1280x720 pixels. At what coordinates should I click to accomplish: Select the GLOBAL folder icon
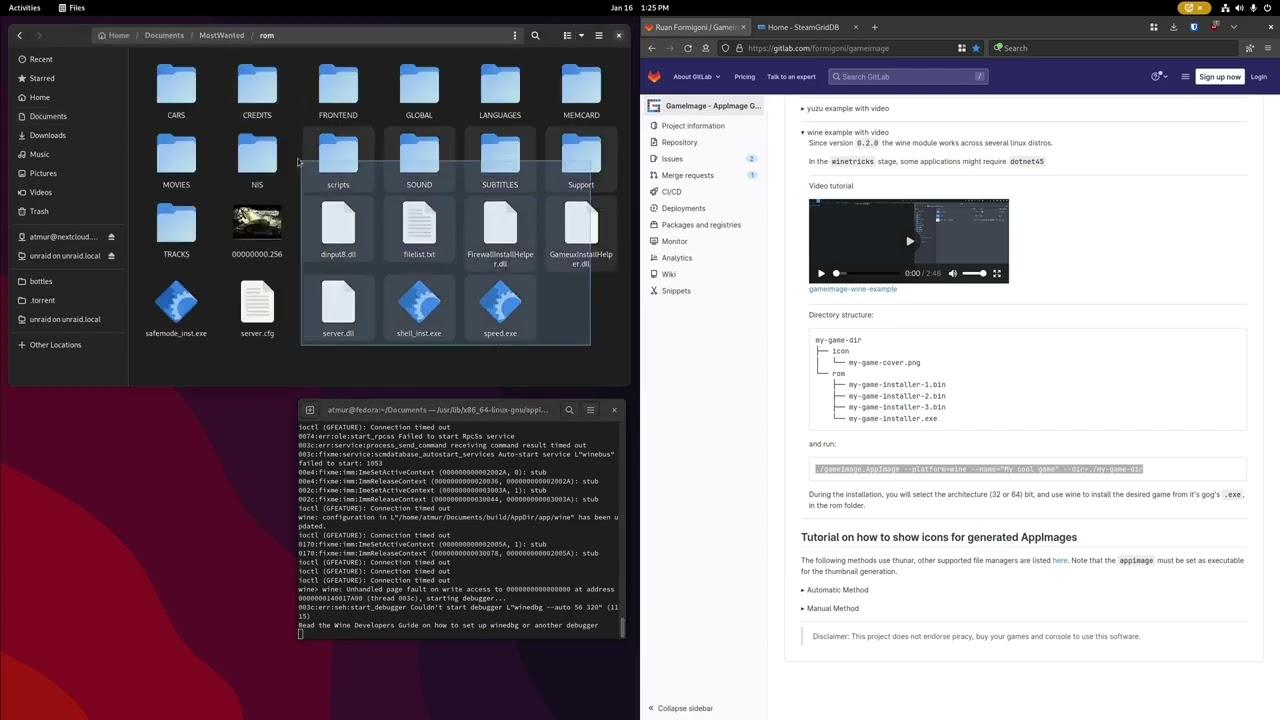pyautogui.click(x=419, y=85)
